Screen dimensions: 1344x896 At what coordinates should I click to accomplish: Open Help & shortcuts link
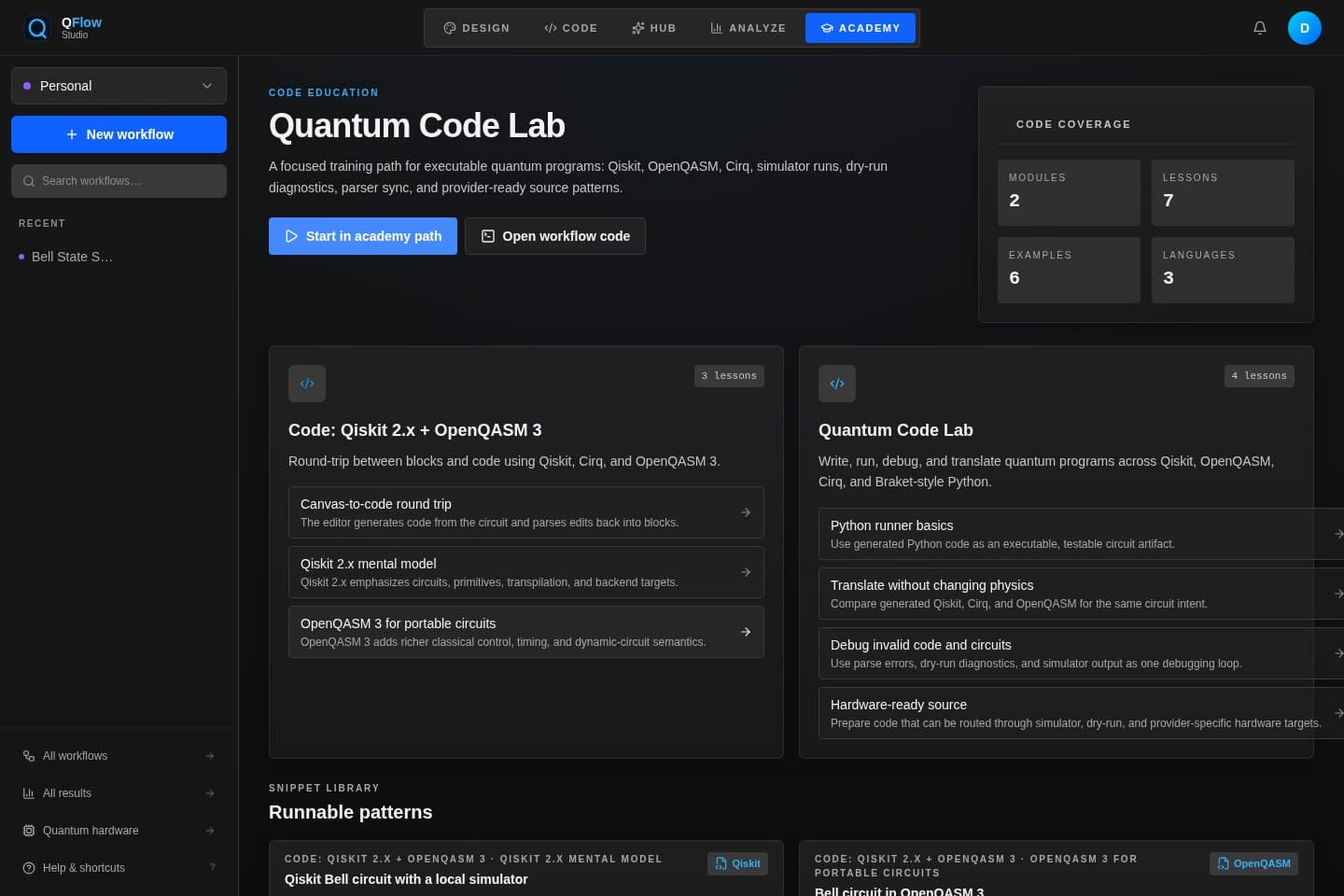119,868
